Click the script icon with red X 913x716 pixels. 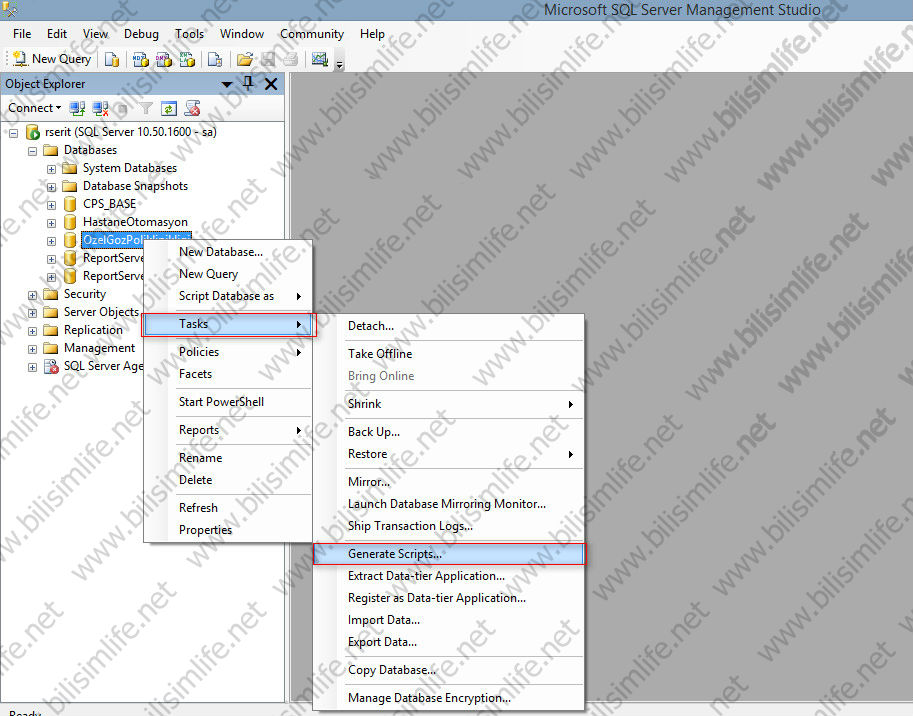192,108
